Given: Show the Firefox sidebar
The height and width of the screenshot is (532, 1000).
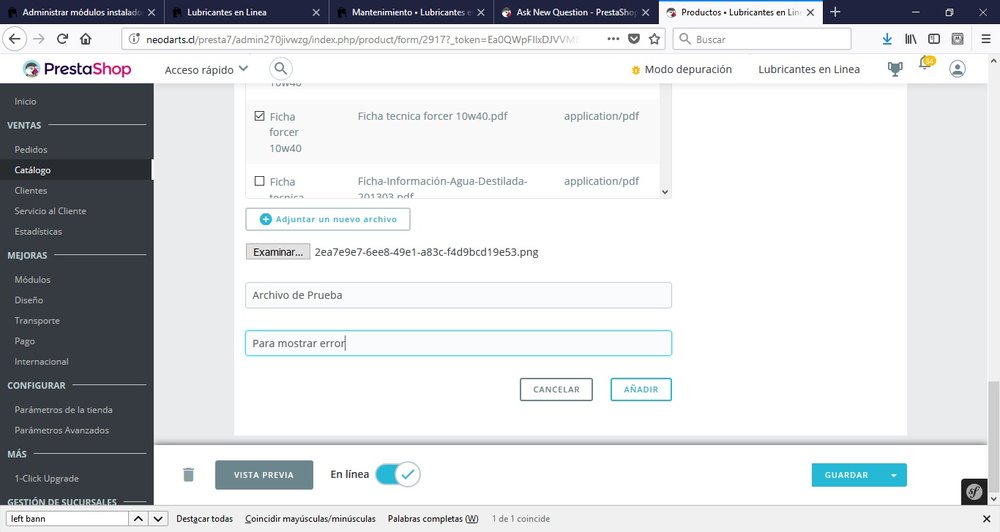Looking at the screenshot, I should pos(934,39).
